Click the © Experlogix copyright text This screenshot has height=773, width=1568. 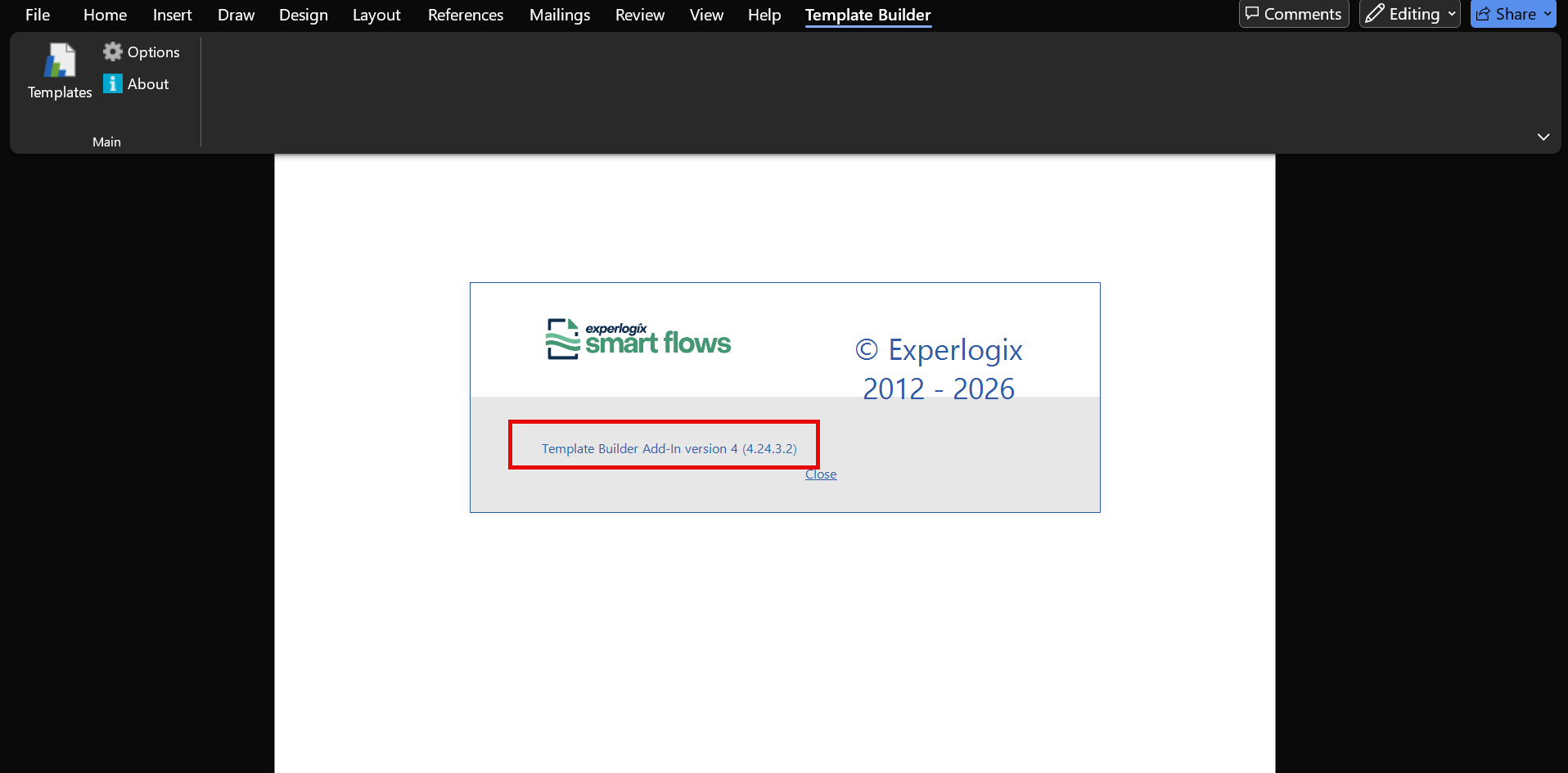pyautogui.click(x=939, y=350)
